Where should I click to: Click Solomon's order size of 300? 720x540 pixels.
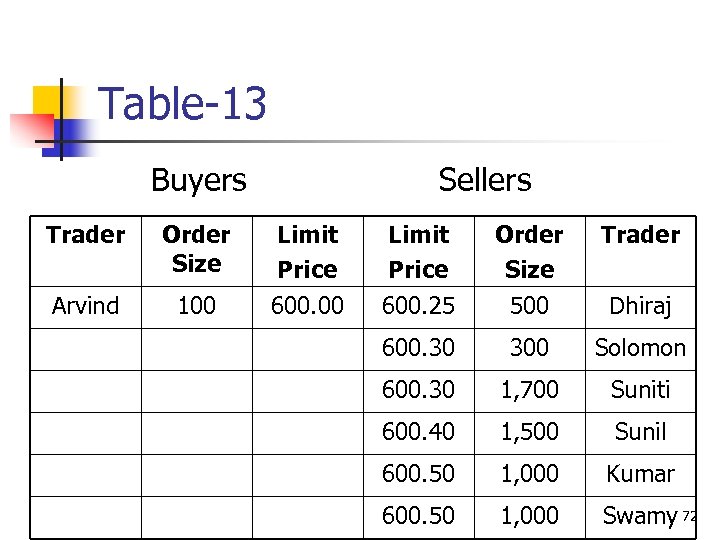click(529, 348)
